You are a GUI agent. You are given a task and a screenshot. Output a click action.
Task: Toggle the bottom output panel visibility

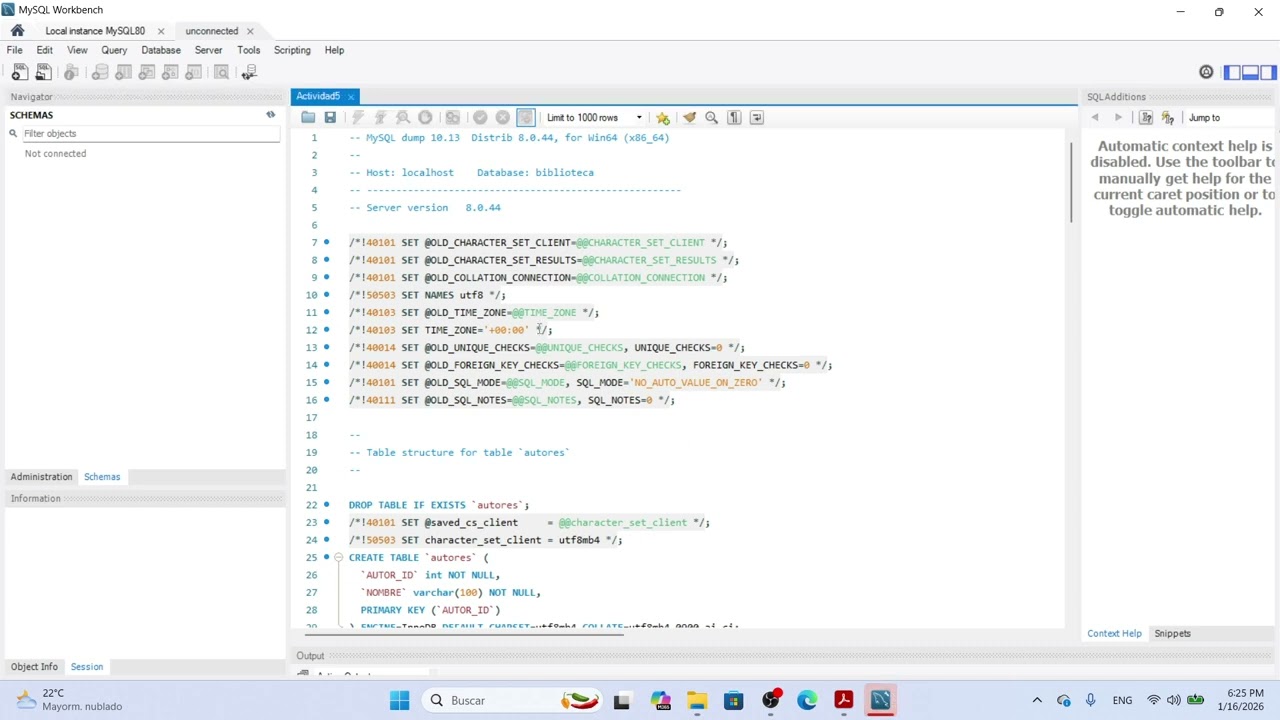coord(1250,72)
